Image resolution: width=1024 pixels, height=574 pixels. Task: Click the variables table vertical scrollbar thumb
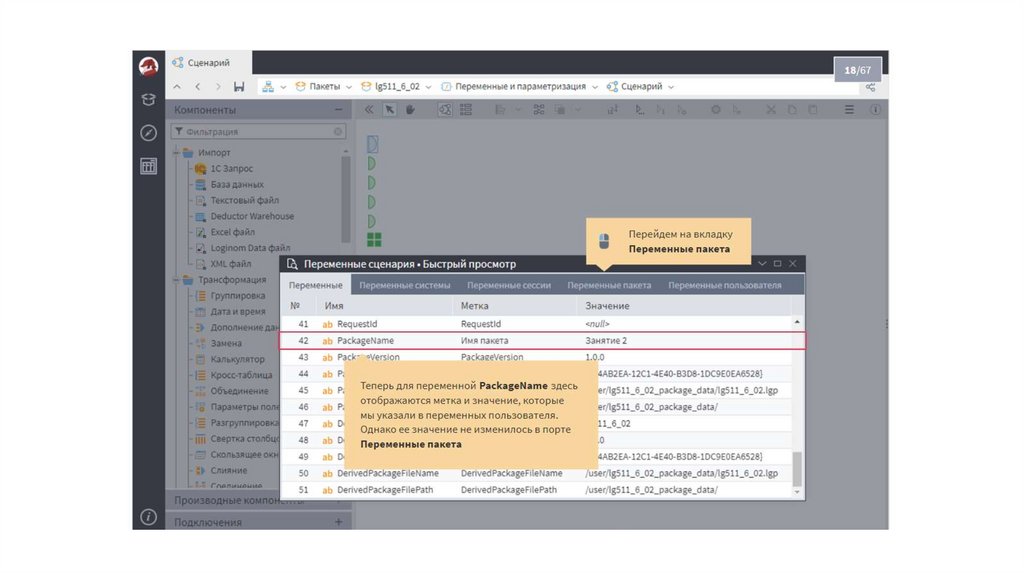click(797, 470)
